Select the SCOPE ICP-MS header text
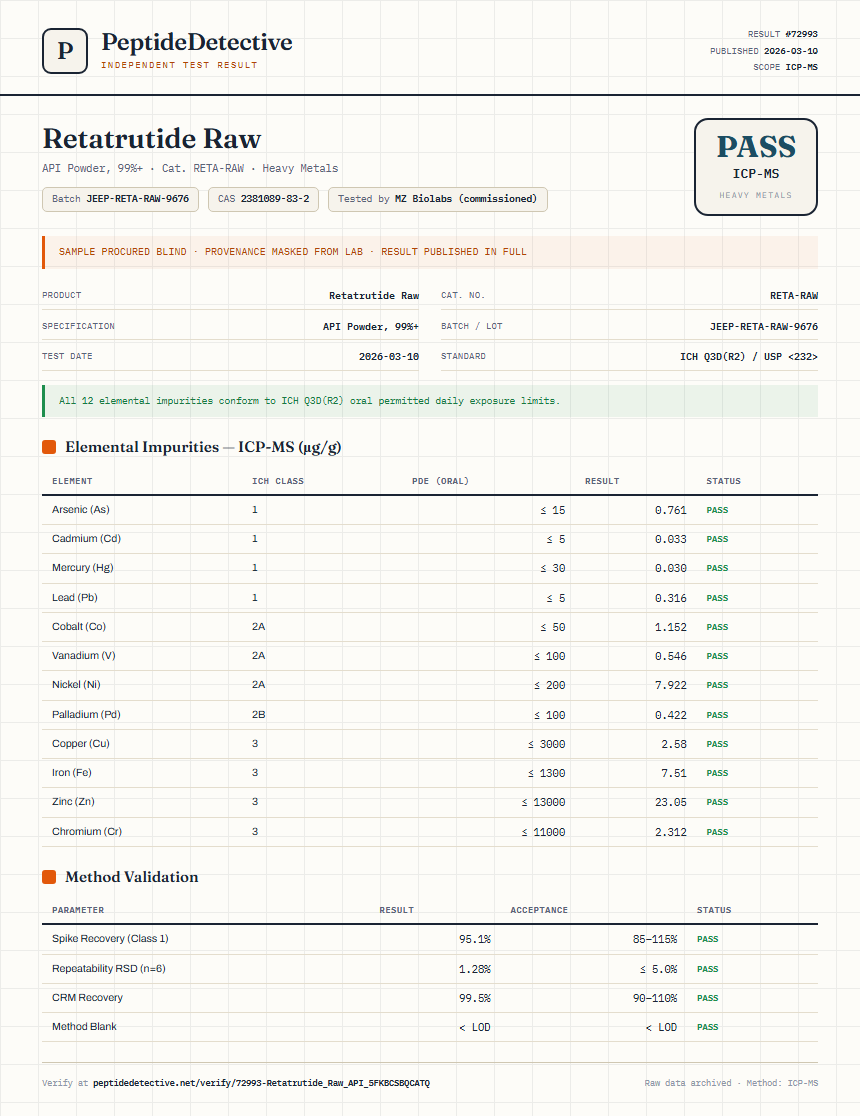Image resolution: width=860 pixels, height=1116 pixels. click(x=785, y=67)
